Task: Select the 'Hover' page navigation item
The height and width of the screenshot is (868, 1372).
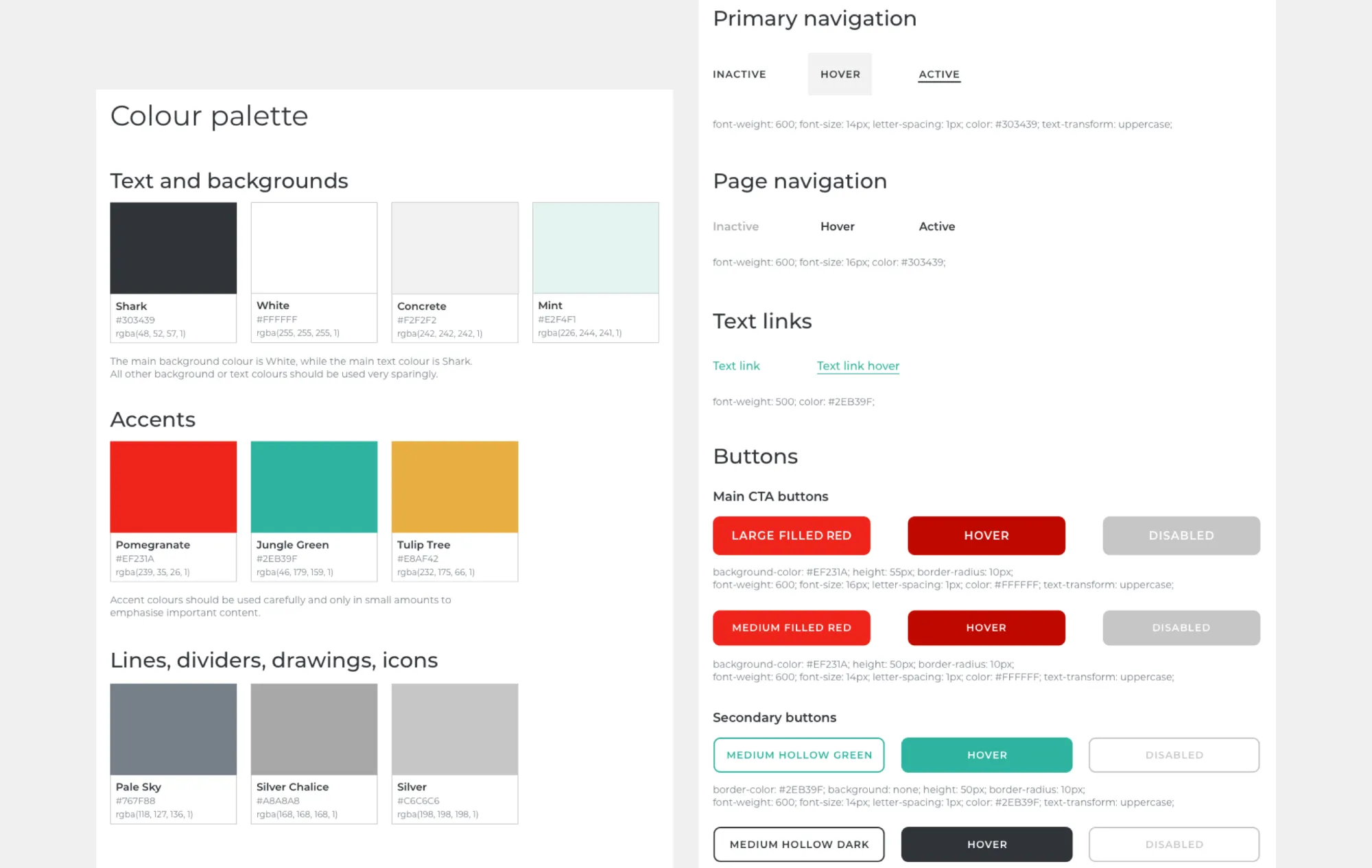Action: [x=837, y=226]
